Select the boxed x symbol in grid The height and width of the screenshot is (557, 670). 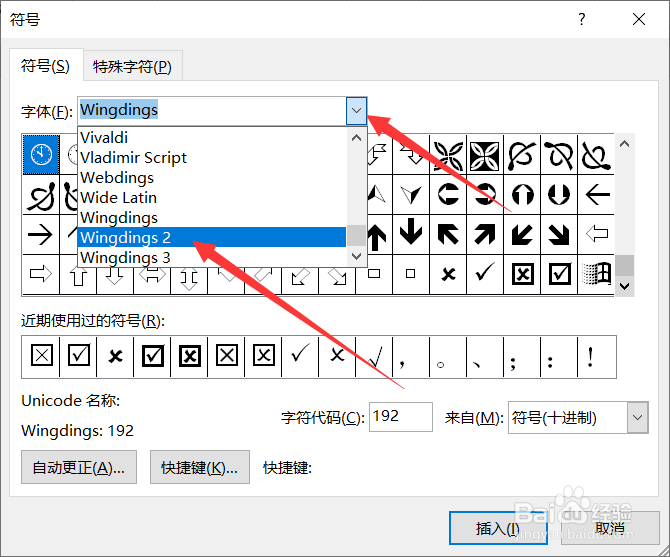(x=522, y=274)
